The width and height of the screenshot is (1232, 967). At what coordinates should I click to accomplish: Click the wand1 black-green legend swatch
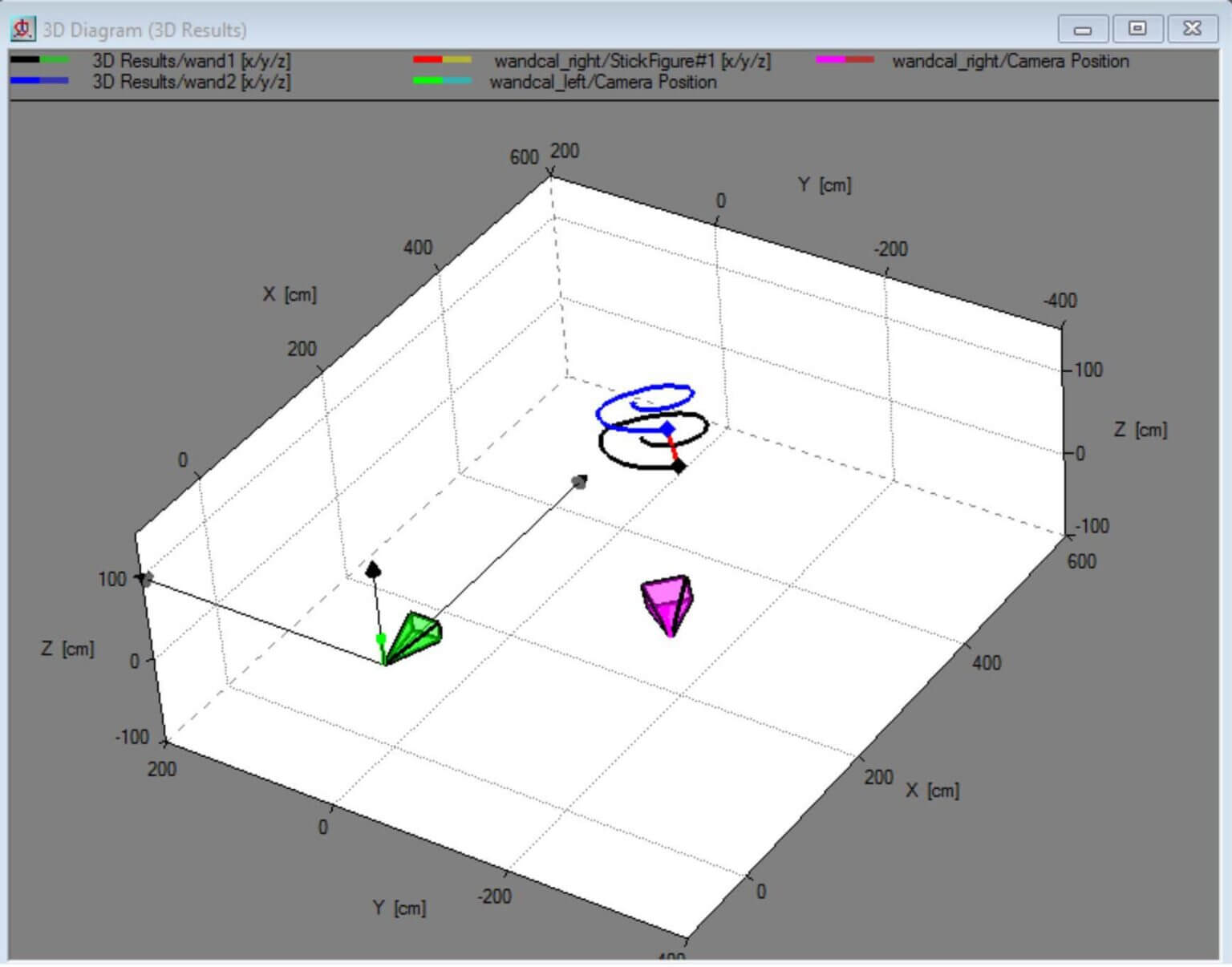tap(40, 60)
